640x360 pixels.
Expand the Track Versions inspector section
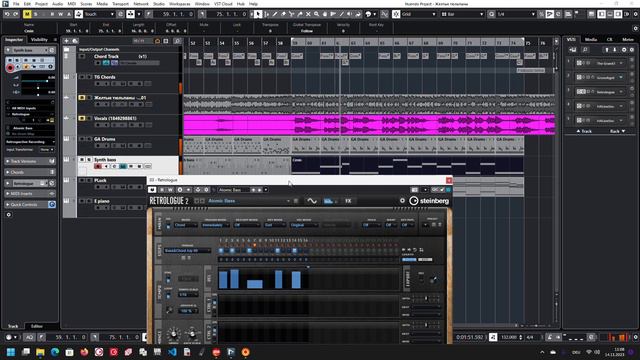click(29, 162)
